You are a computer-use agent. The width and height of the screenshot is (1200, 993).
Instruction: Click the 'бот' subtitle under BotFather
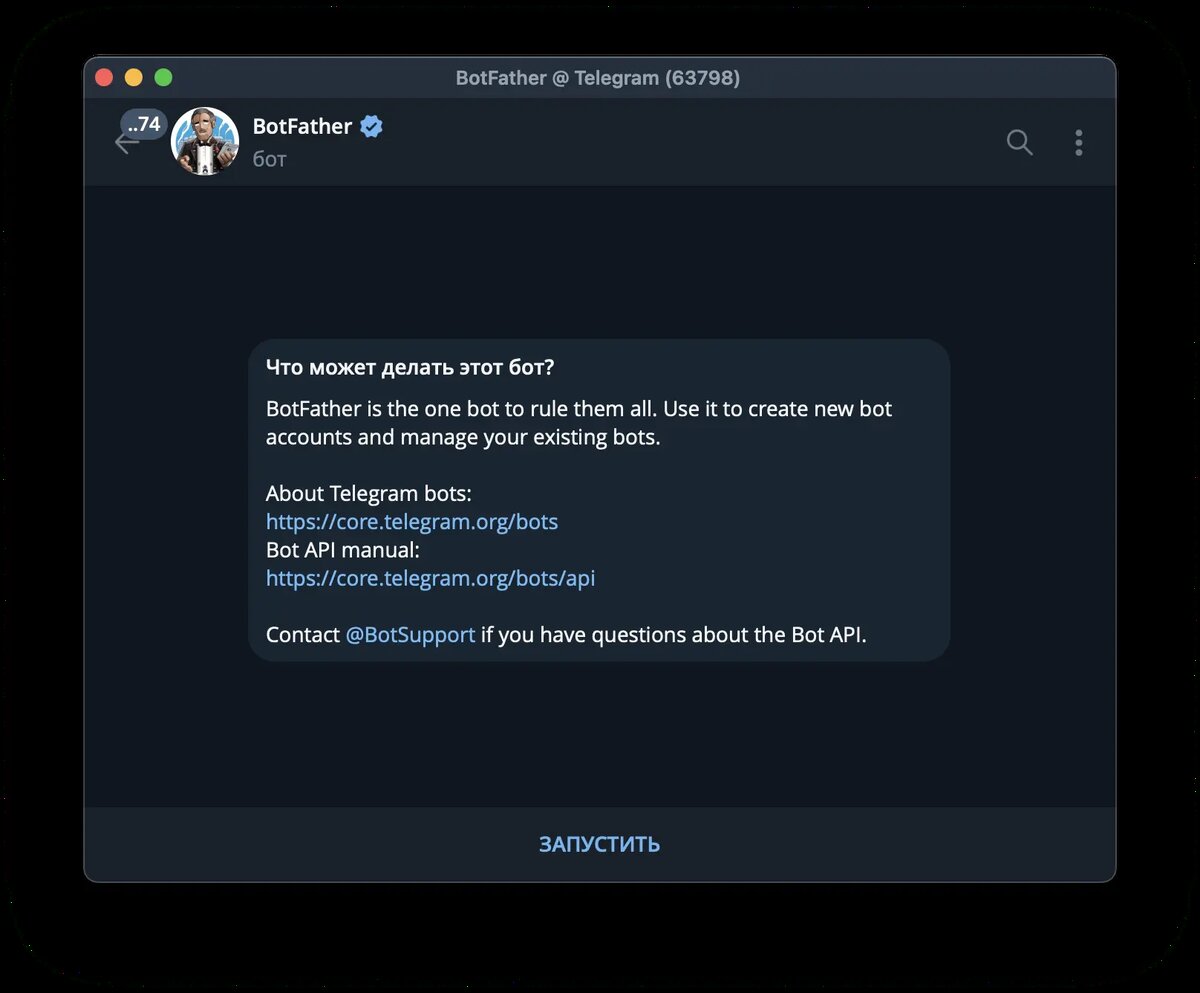click(269, 159)
